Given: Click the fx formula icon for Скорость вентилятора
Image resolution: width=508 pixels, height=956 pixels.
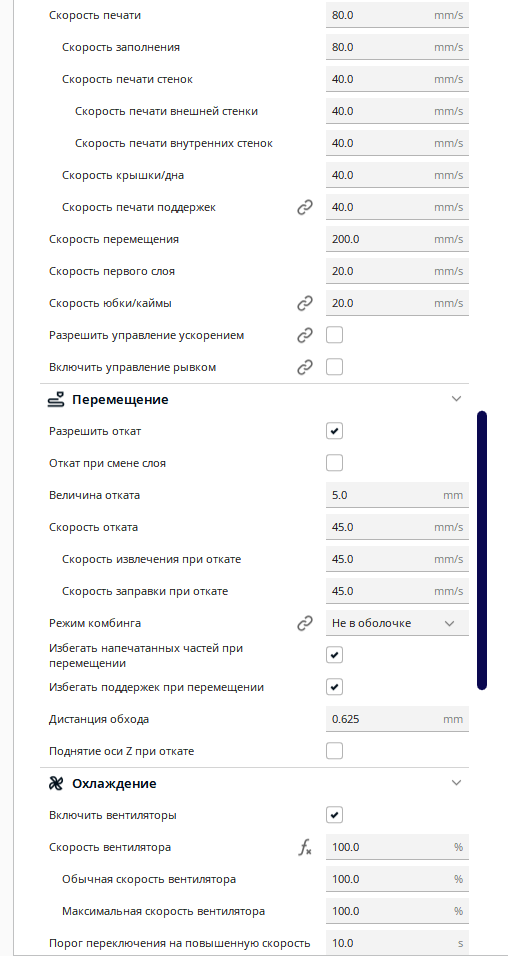Looking at the screenshot, I should 305,847.
